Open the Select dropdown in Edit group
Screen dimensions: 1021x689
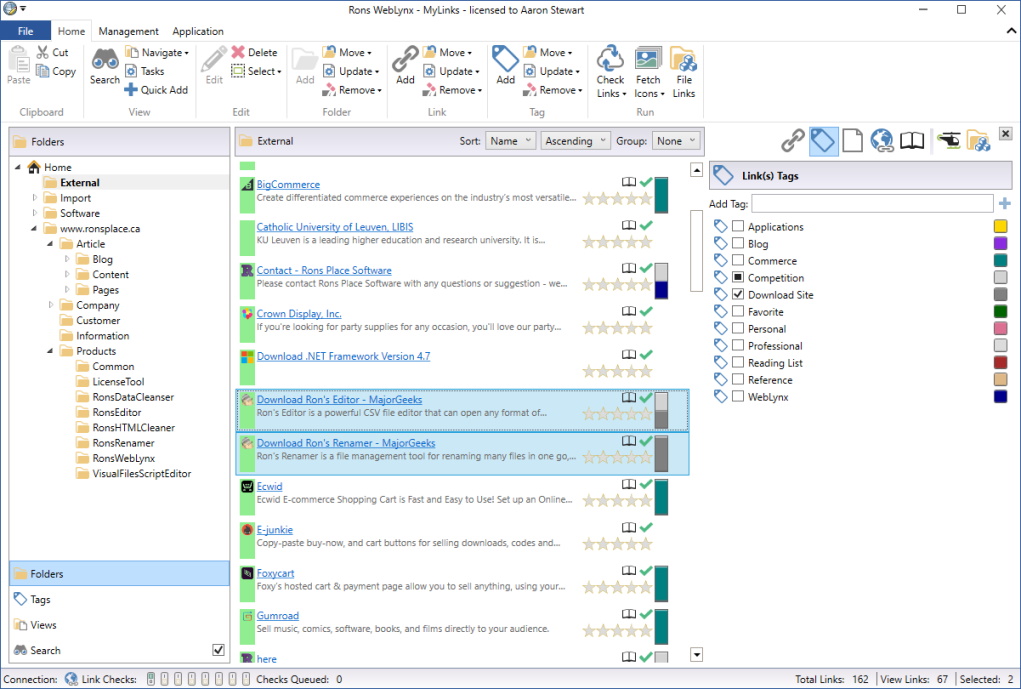[x=257, y=71]
